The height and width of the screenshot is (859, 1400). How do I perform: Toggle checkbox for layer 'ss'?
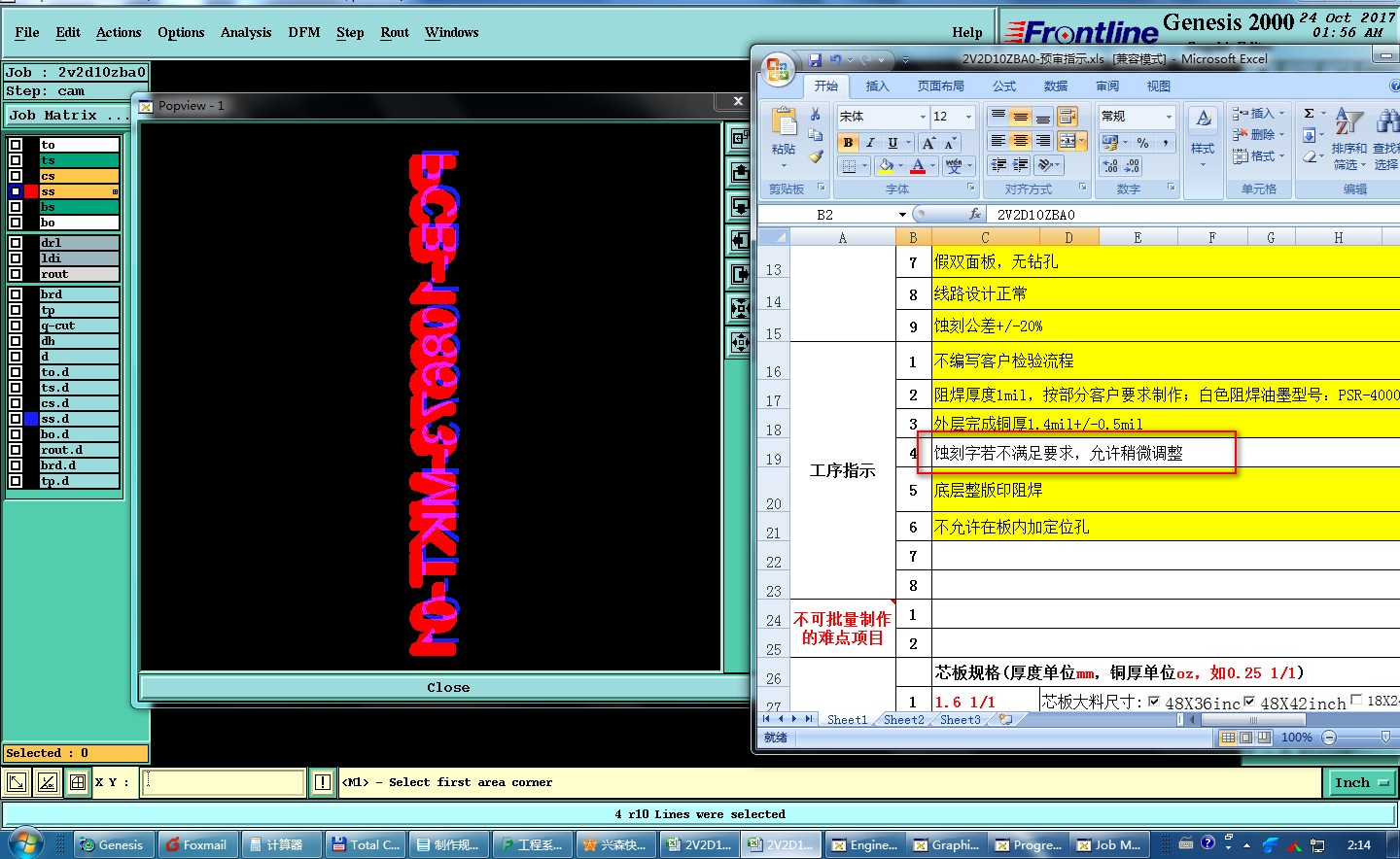16,191
